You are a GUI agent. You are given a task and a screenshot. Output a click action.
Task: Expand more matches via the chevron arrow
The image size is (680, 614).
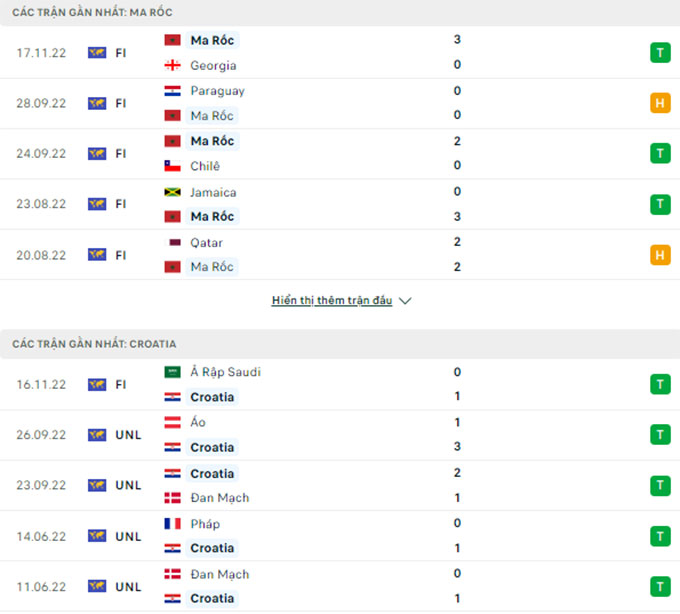pos(405,300)
